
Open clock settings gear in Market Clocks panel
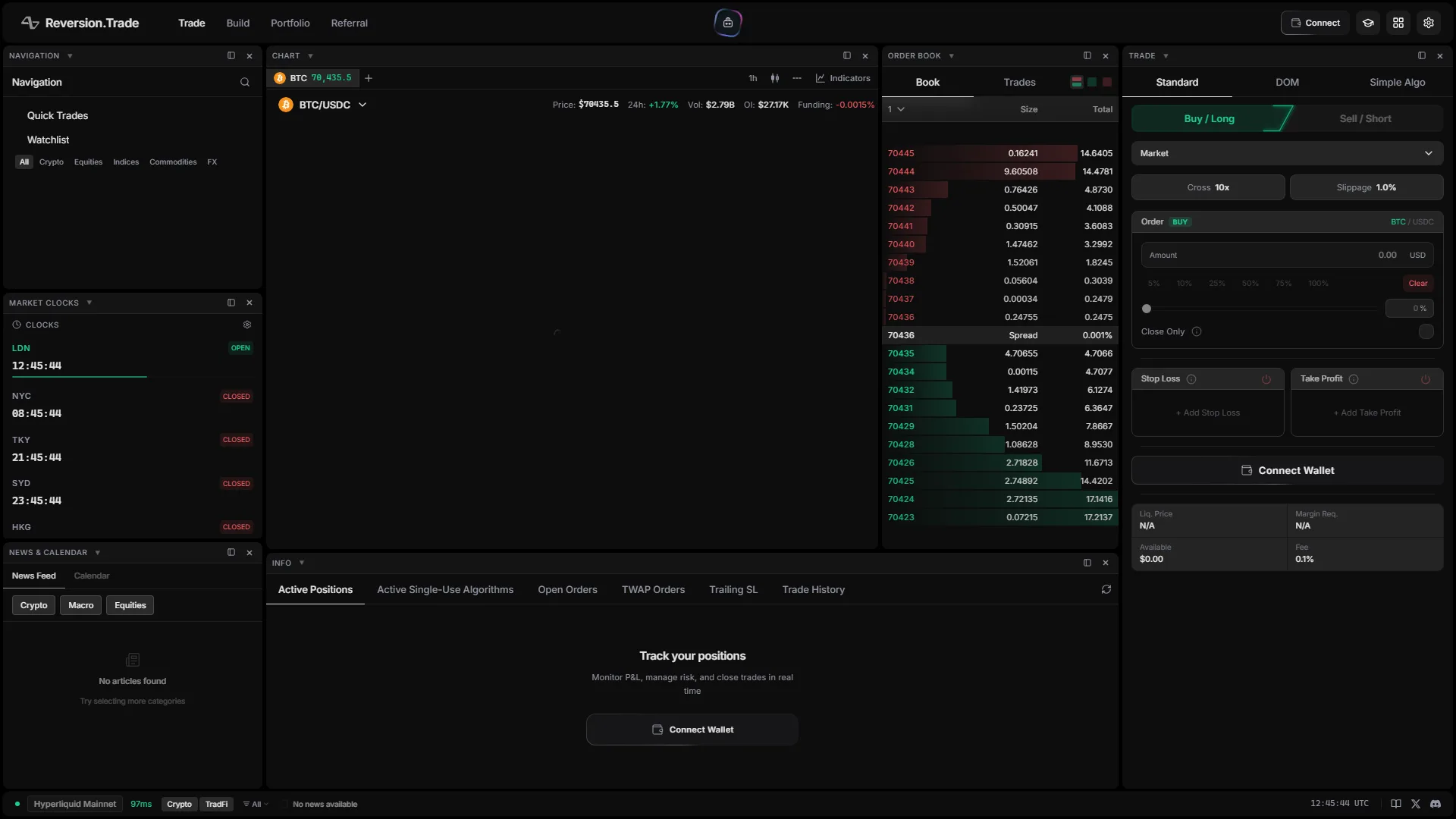tap(246, 324)
